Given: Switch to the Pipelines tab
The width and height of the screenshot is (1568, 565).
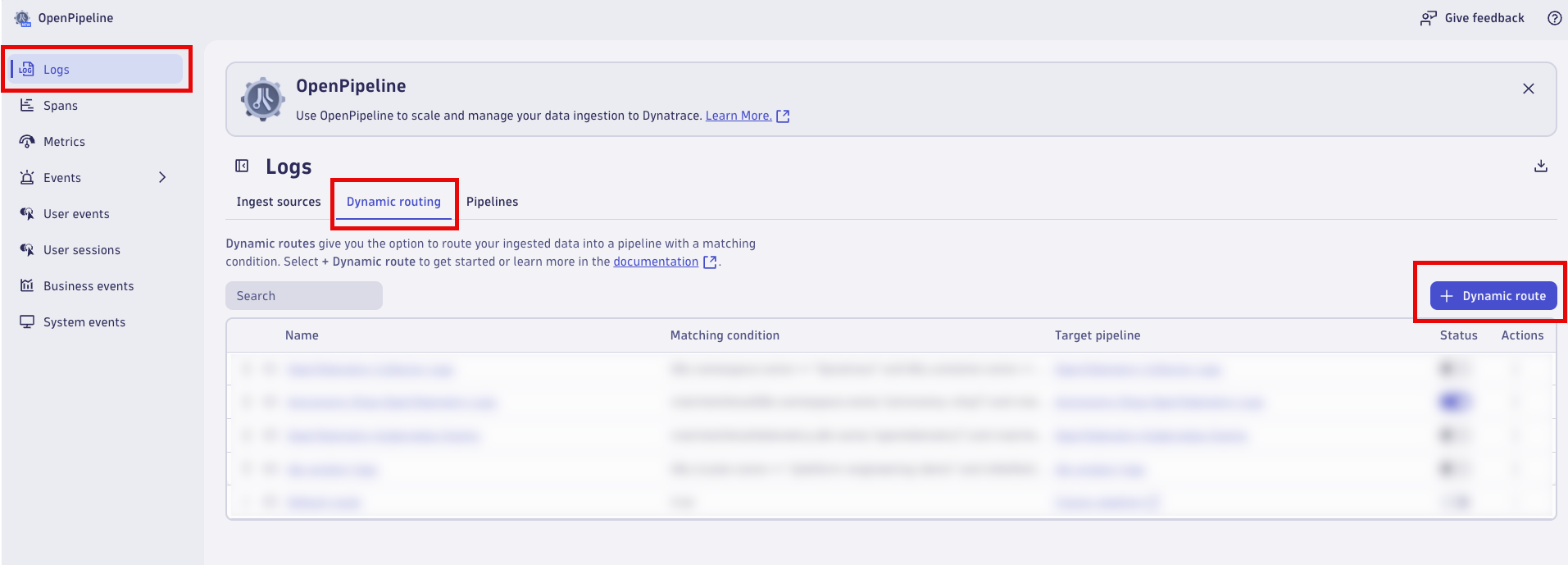Looking at the screenshot, I should coord(492,202).
